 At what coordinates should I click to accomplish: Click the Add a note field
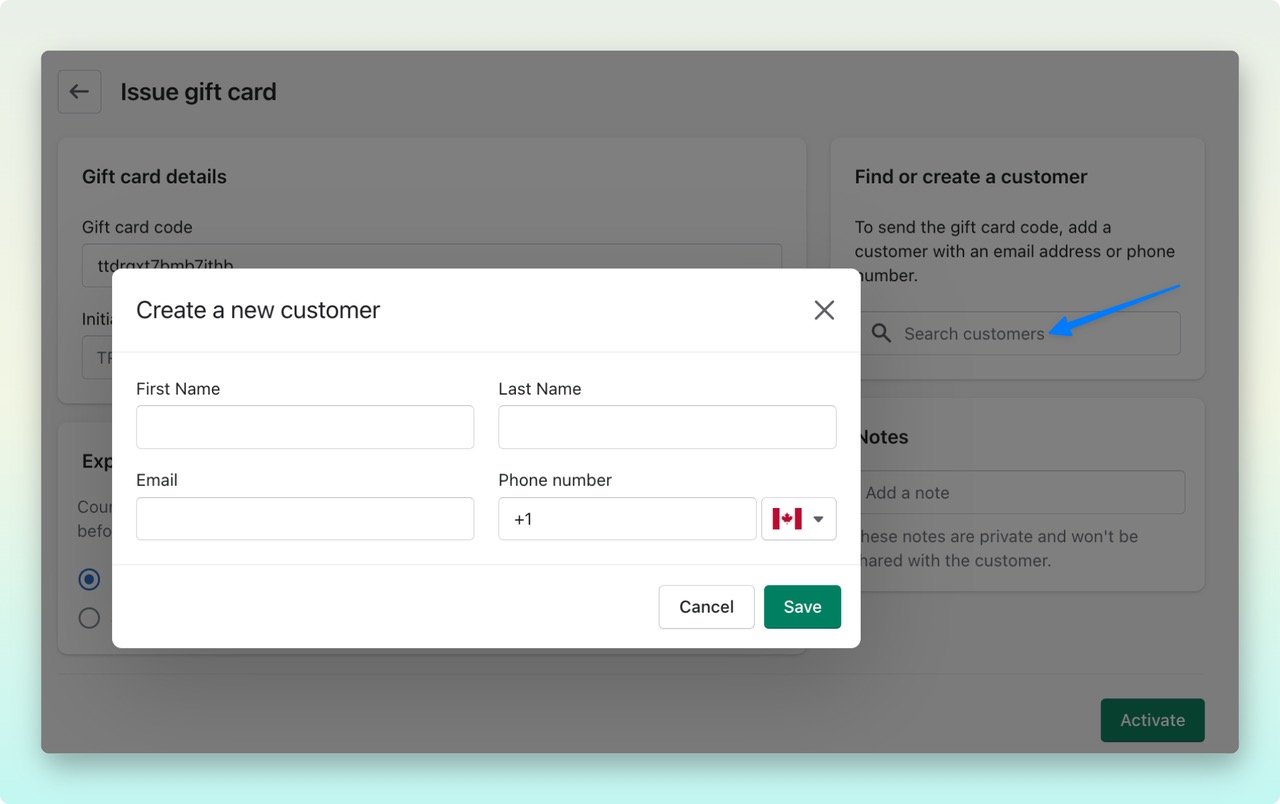pyautogui.click(x=1020, y=492)
